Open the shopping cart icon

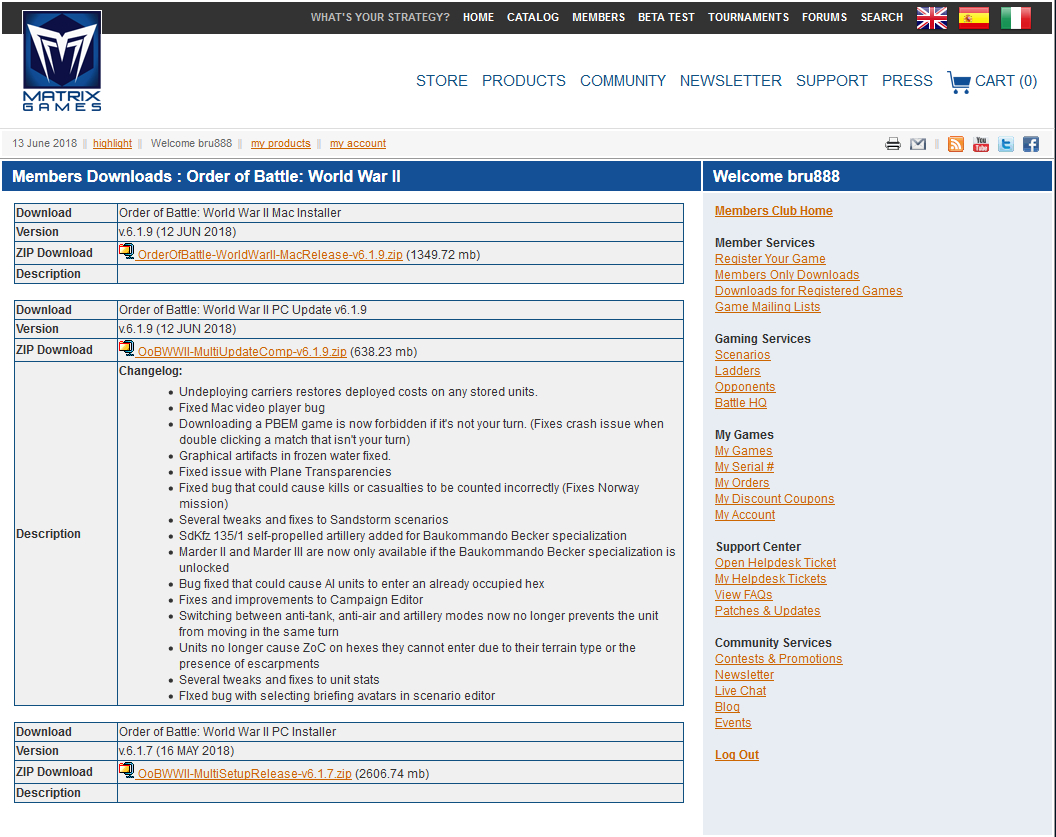coord(959,82)
